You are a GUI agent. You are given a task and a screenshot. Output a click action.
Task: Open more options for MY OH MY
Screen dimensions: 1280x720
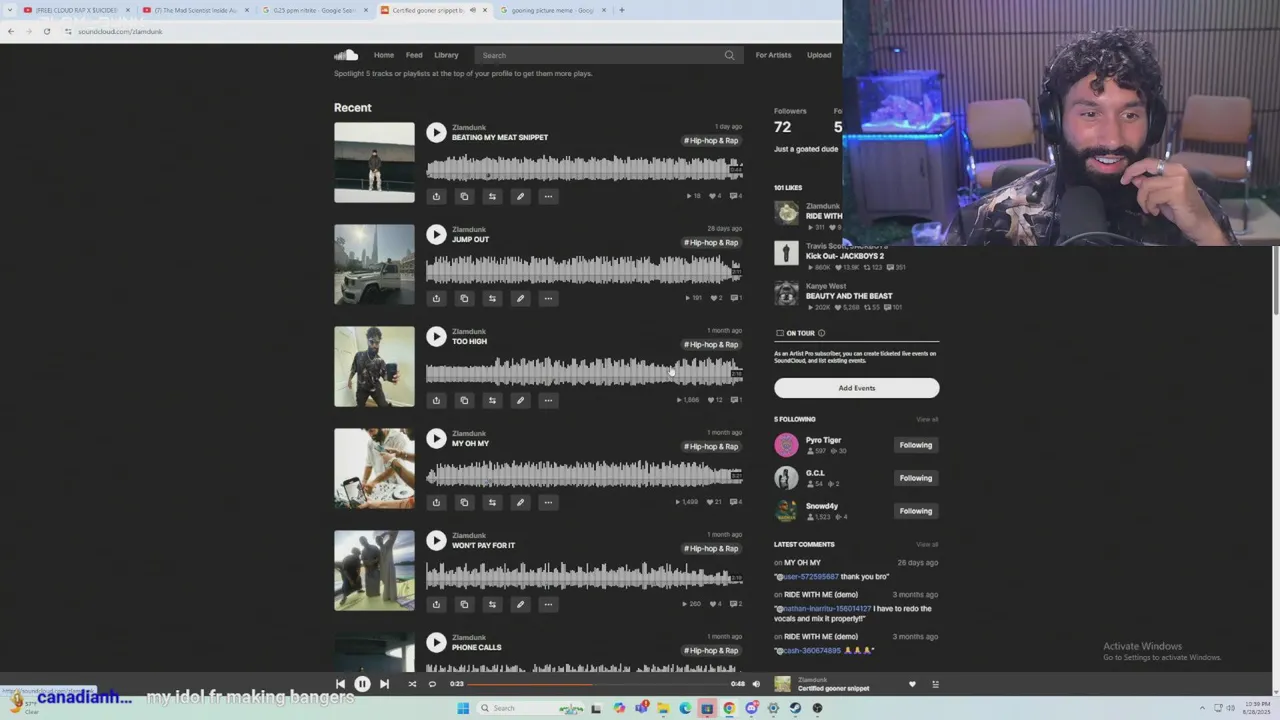coord(548,502)
